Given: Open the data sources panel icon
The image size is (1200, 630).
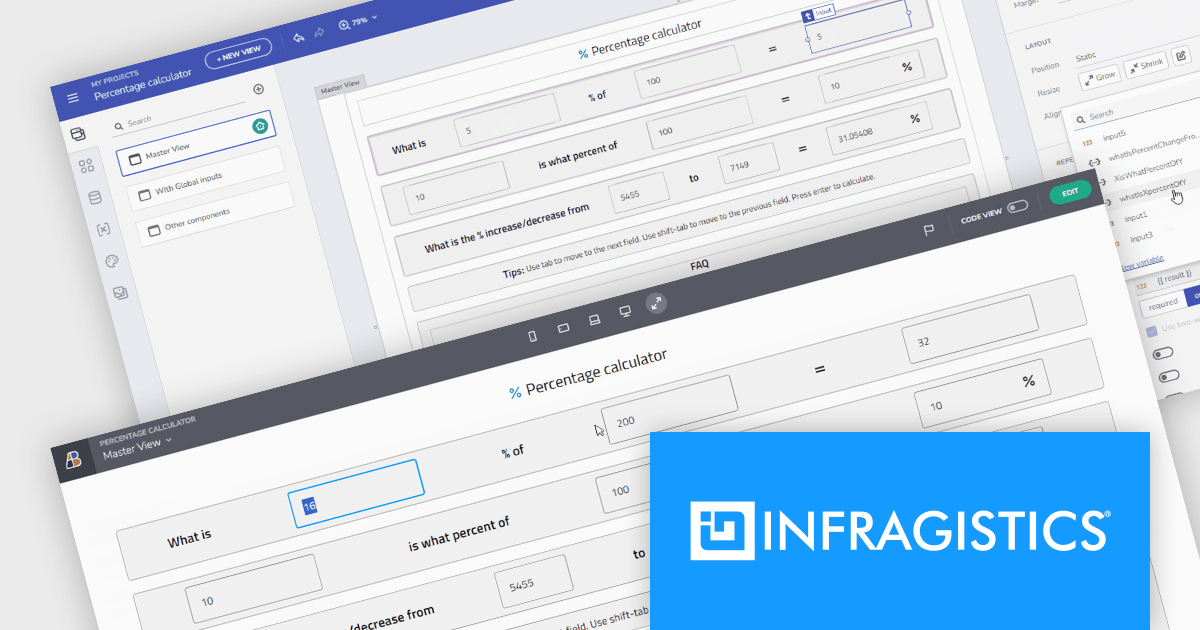Looking at the screenshot, I should coord(94,196).
